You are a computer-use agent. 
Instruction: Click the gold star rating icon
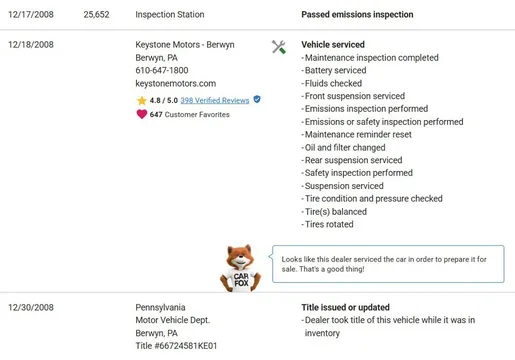[142, 100]
